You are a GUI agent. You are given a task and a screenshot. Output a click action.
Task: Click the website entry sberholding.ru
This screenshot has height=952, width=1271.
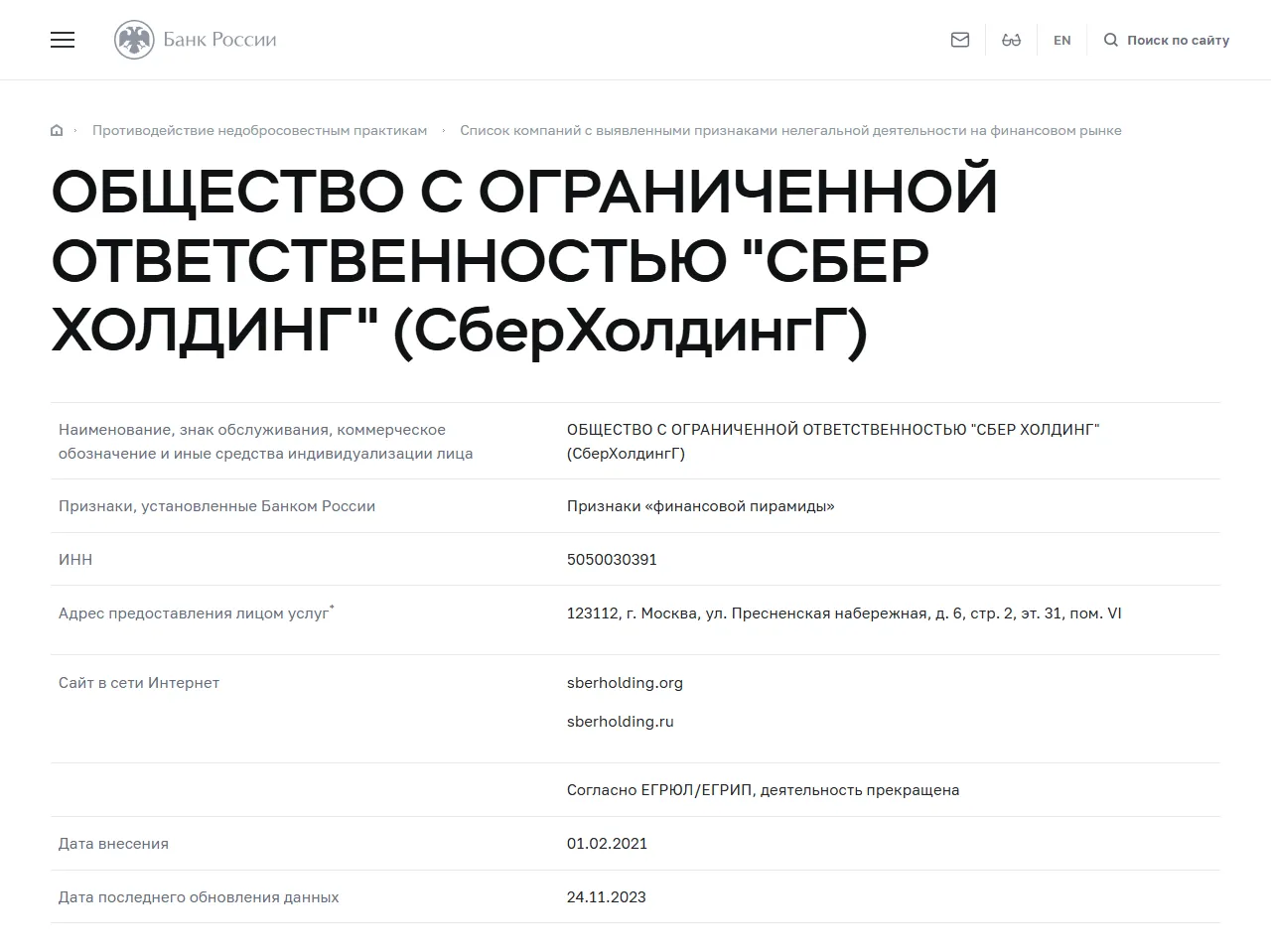click(621, 721)
